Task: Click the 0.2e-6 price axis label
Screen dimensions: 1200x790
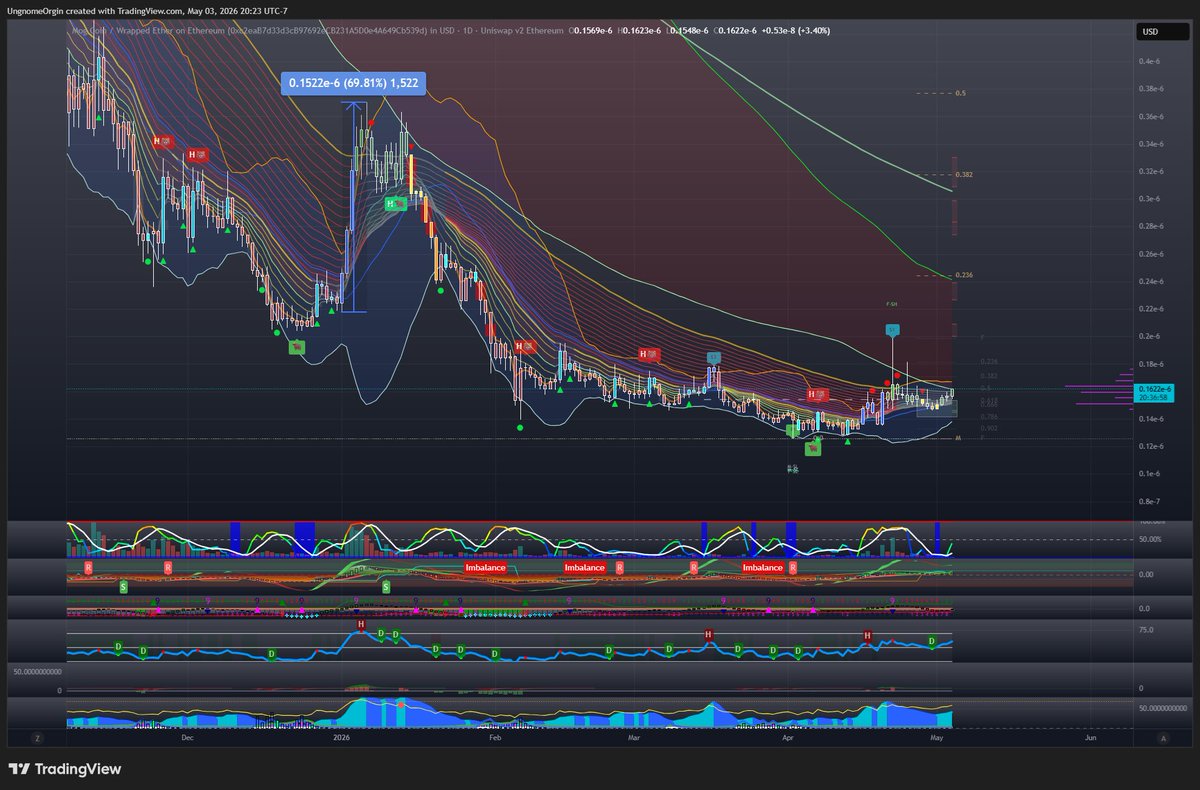Action: pos(1149,336)
